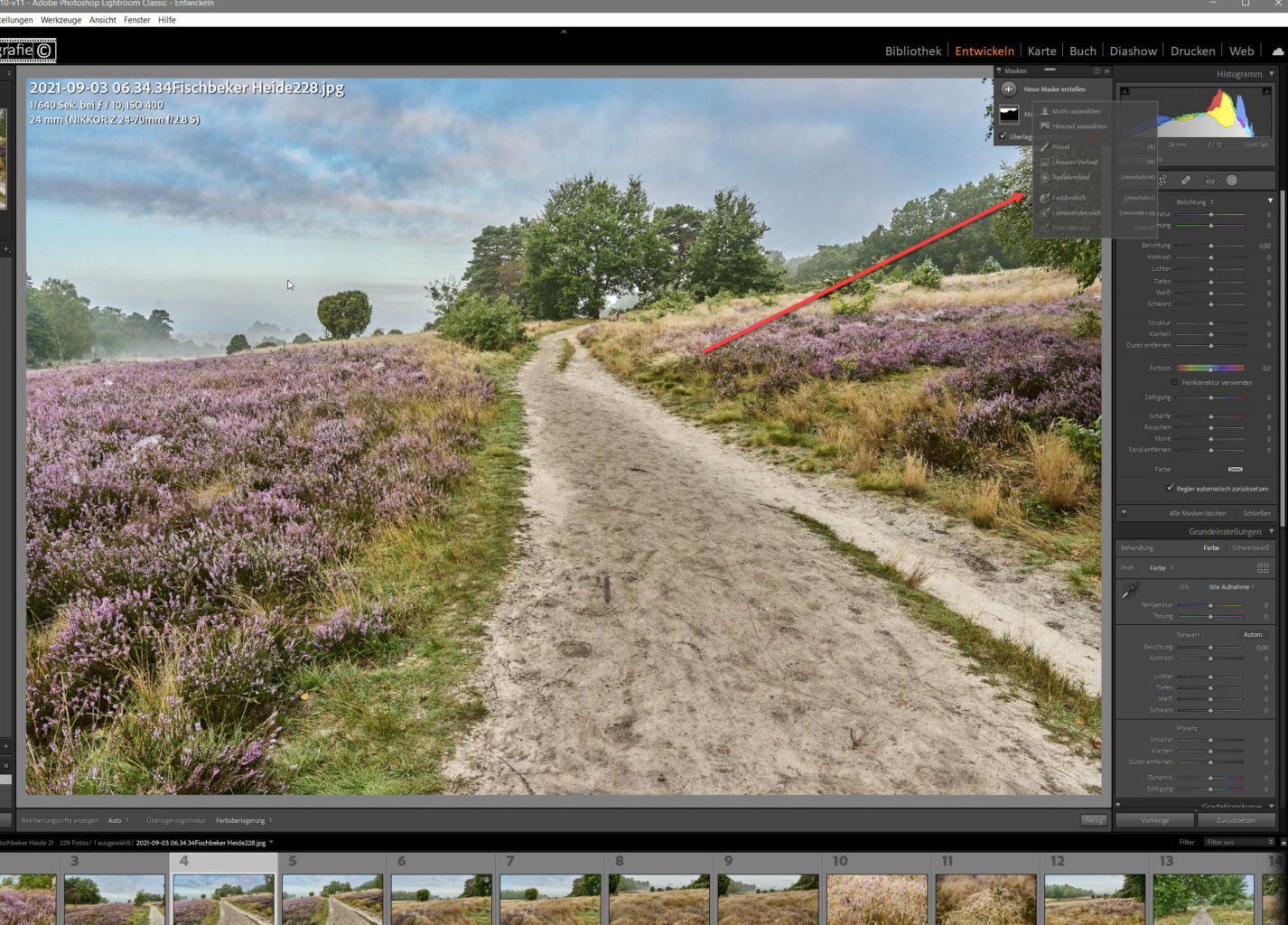Collapse Masken panel with double-arrow icon
The width and height of the screenshot is (1288, 925).
1106,70
